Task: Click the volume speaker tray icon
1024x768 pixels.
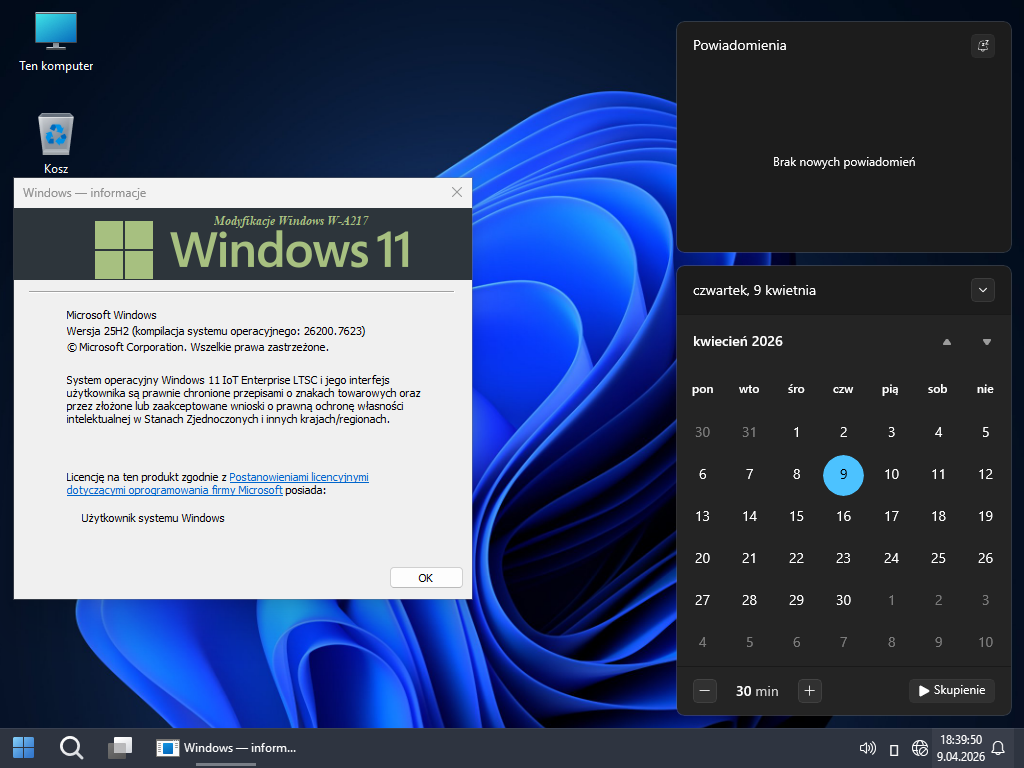Action: click(x=867, y=748)
